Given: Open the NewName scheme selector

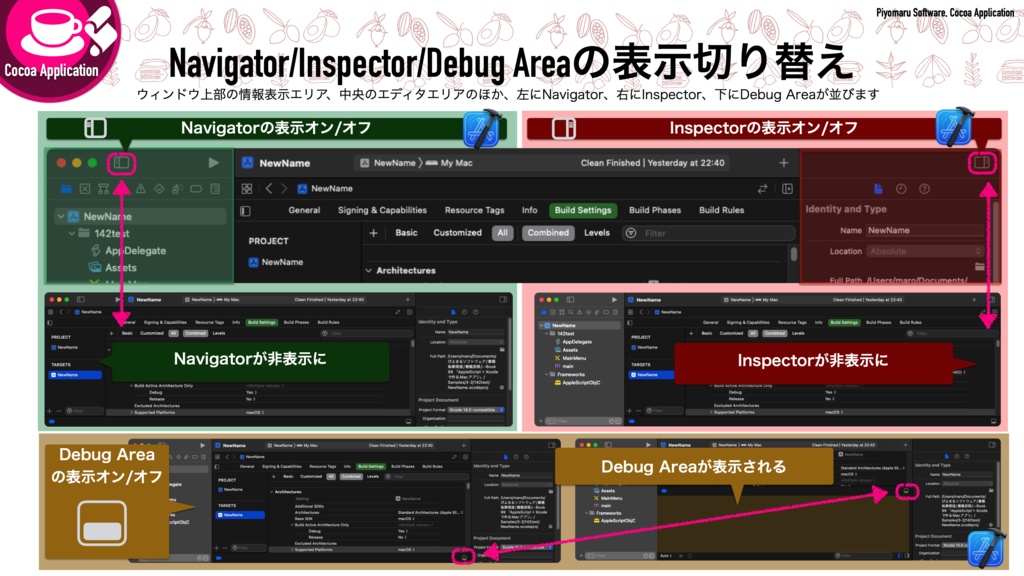Looking at the screenshot, I should [388, 163].
